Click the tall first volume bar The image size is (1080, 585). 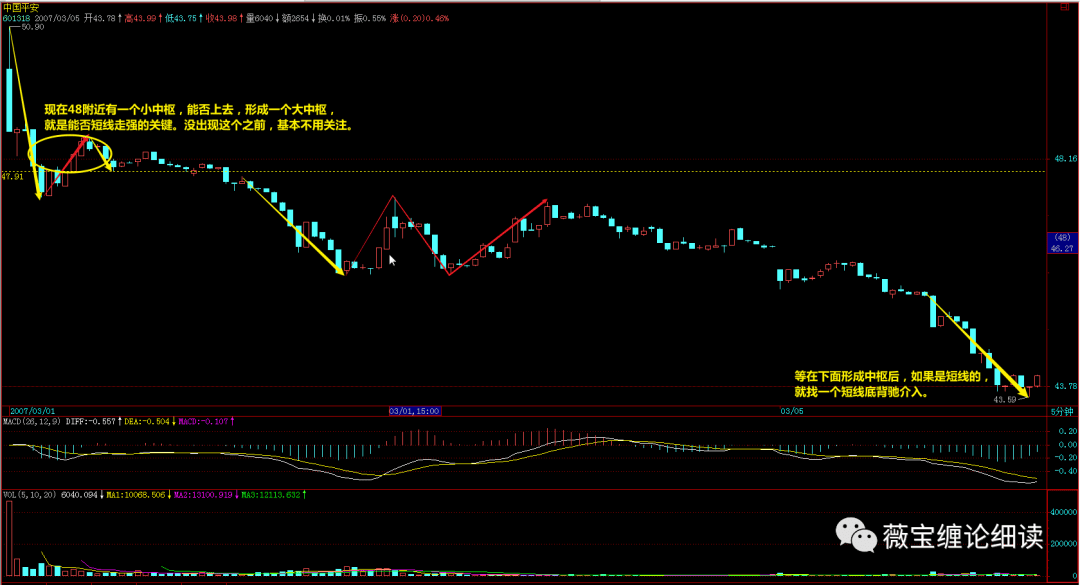(9, 538)
